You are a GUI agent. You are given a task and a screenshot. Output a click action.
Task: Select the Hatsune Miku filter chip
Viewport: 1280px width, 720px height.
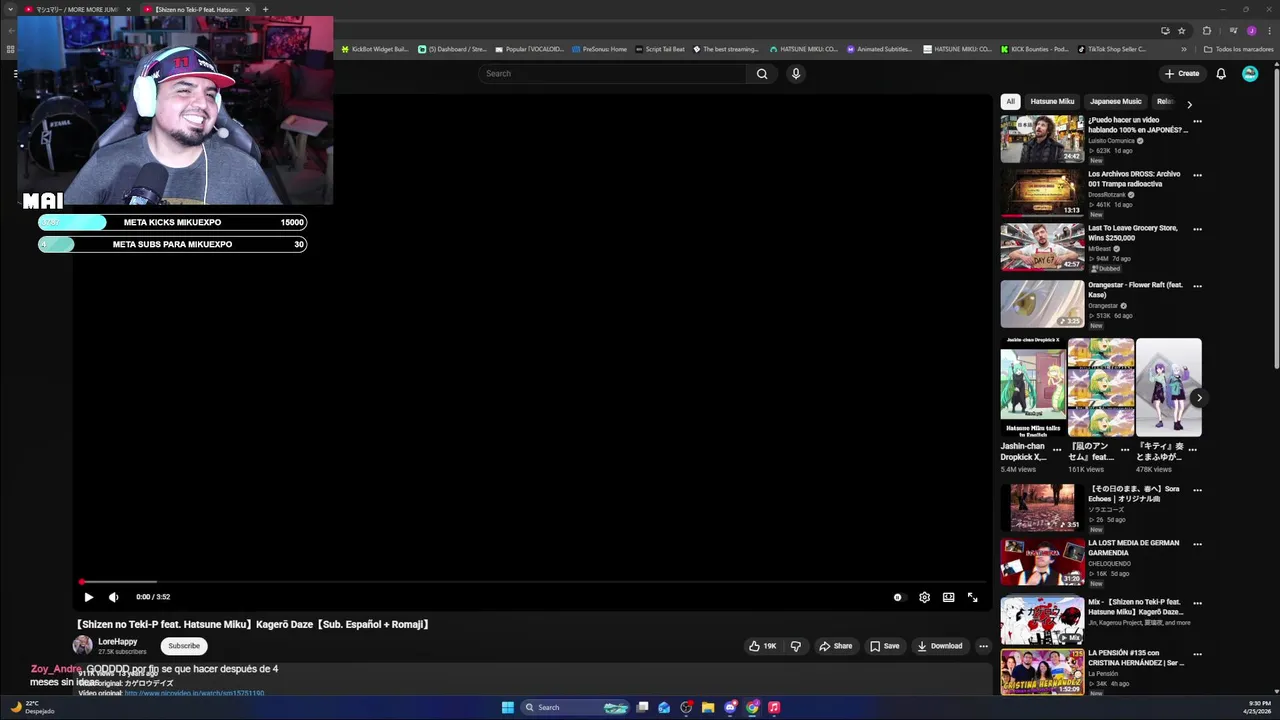tap(1052, 101)
